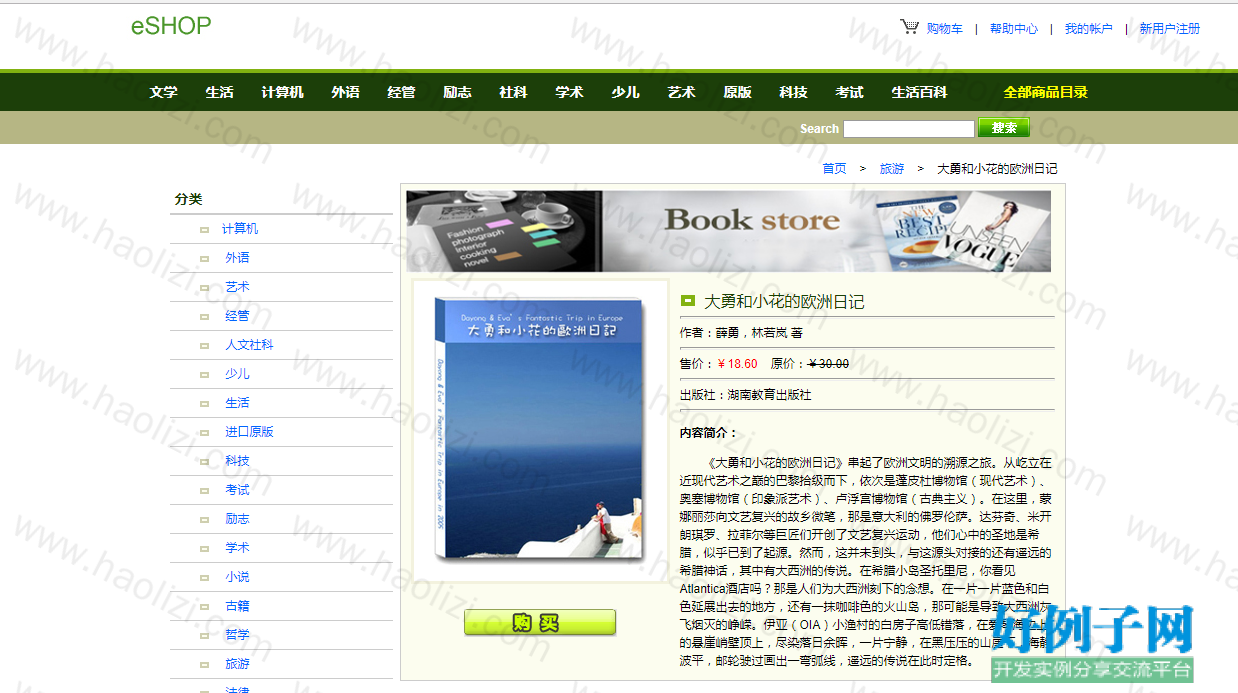The width and height of the screenshot is (1238, 693).
Task: Open 经管 in the sidebar category list
Action: point(237,316)
